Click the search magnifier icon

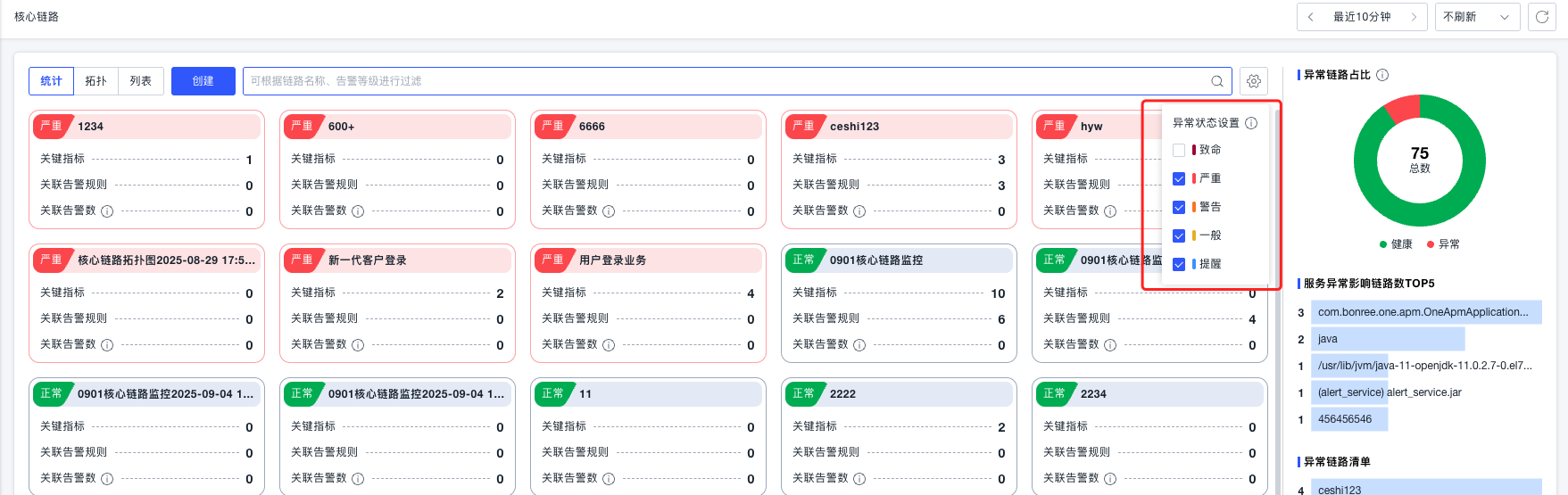(1216, 81)
